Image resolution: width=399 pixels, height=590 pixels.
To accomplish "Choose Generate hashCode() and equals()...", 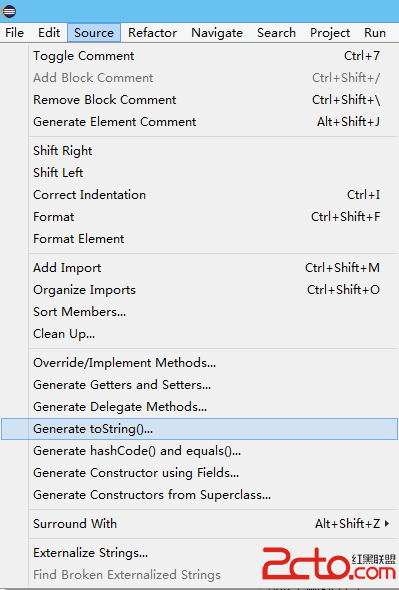I will (213, 451).
